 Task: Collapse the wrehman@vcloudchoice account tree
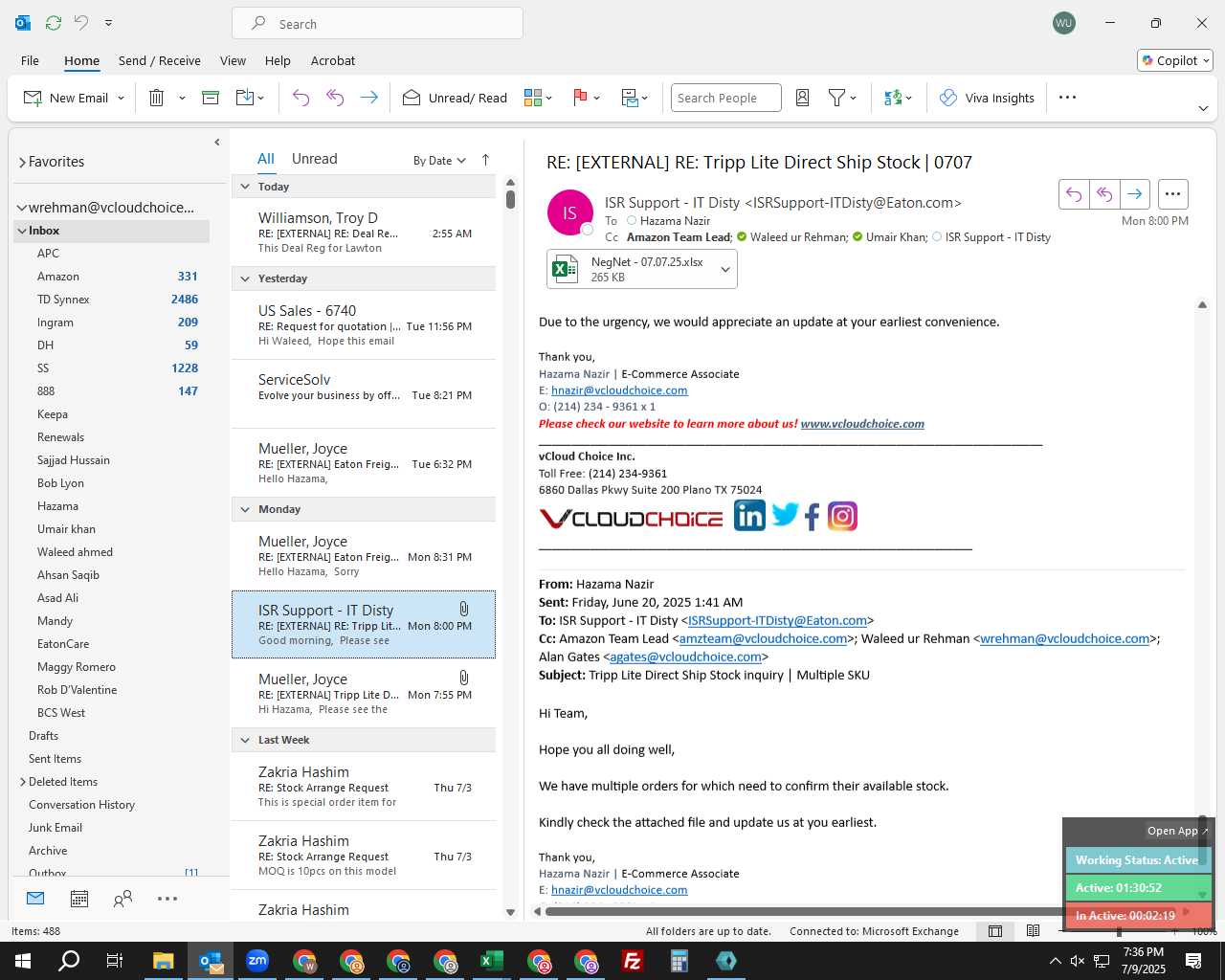(21, 208)
